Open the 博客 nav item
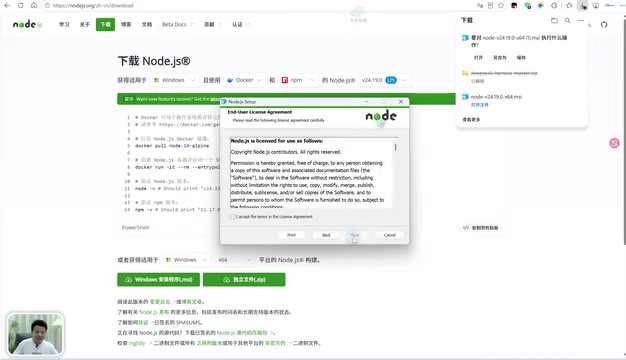 126,25
